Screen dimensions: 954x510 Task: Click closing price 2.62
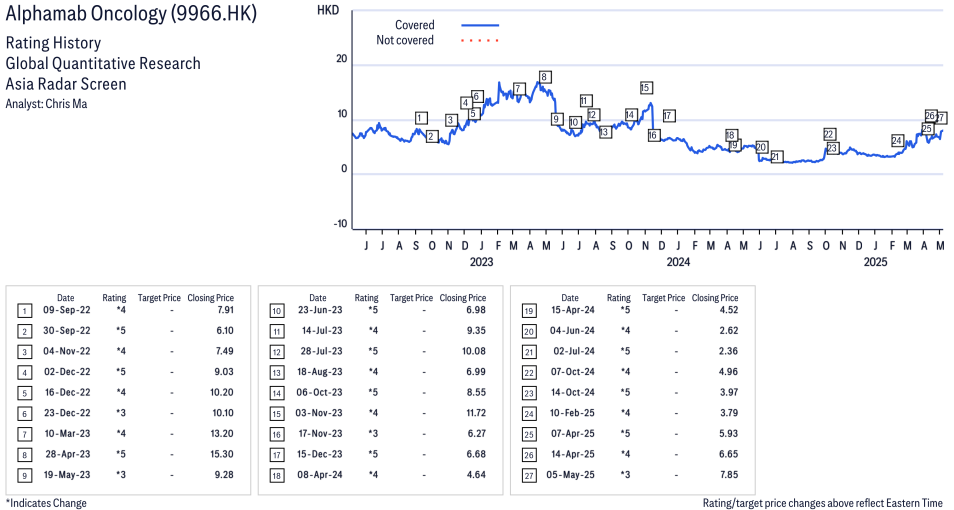728,330
